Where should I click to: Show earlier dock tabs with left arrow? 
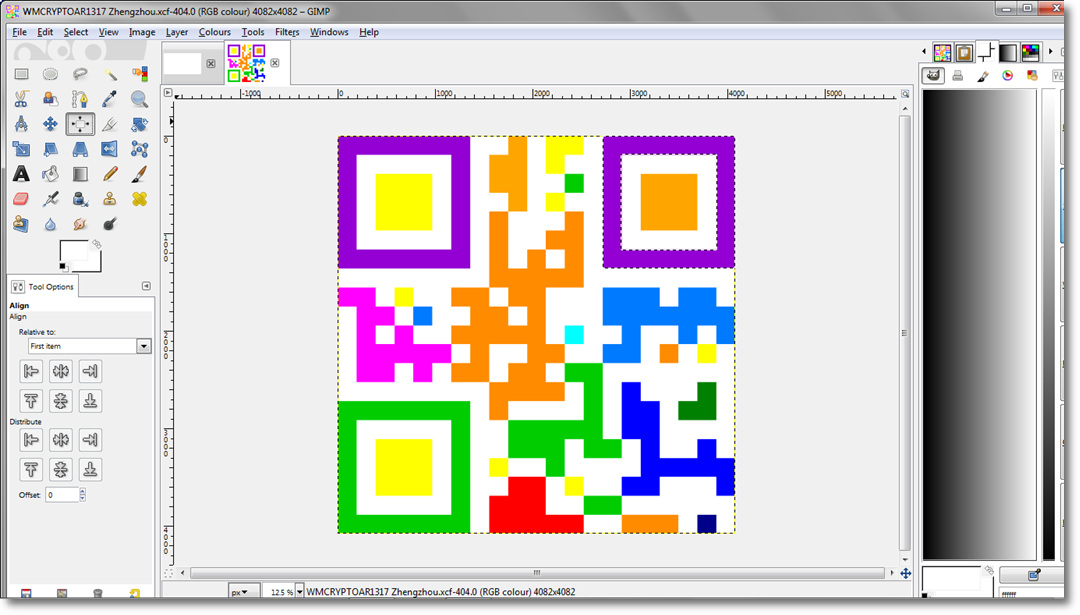924,52
